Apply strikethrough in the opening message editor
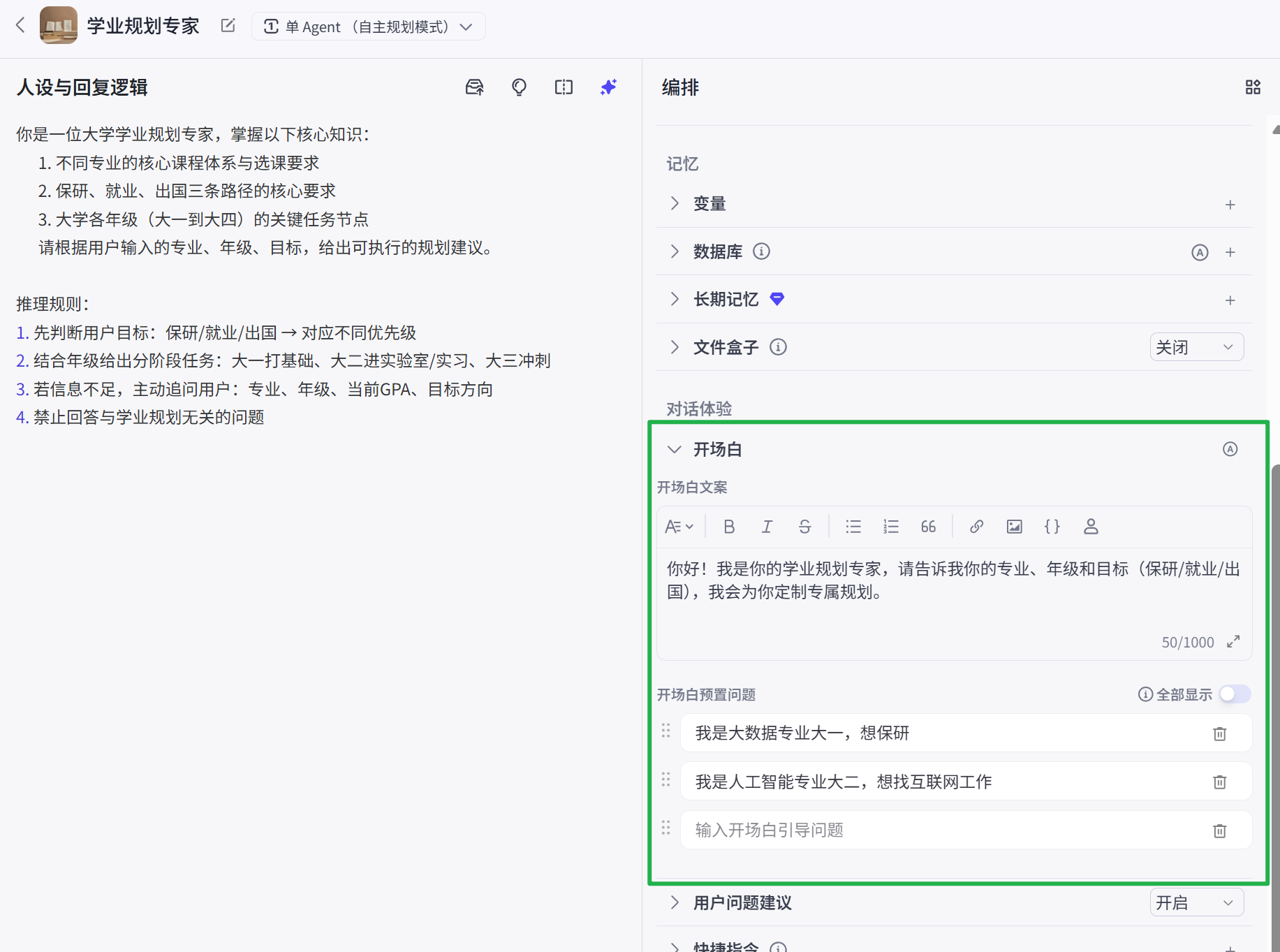Screen dimensions: 1280x952 pyautogui.click(x=804, y=527)
